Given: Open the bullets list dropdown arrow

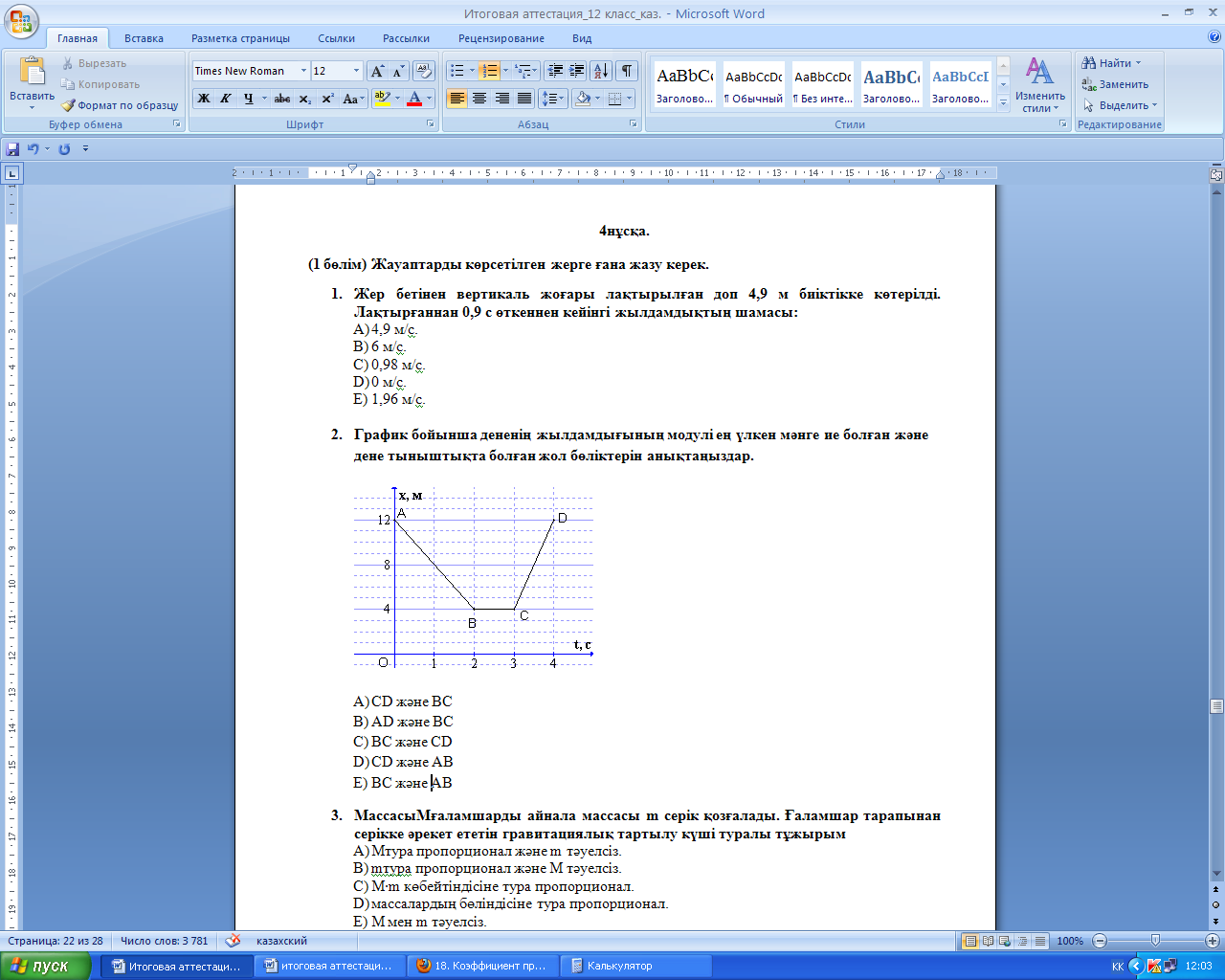Looking at the screenshot, I should coord(473,71).
